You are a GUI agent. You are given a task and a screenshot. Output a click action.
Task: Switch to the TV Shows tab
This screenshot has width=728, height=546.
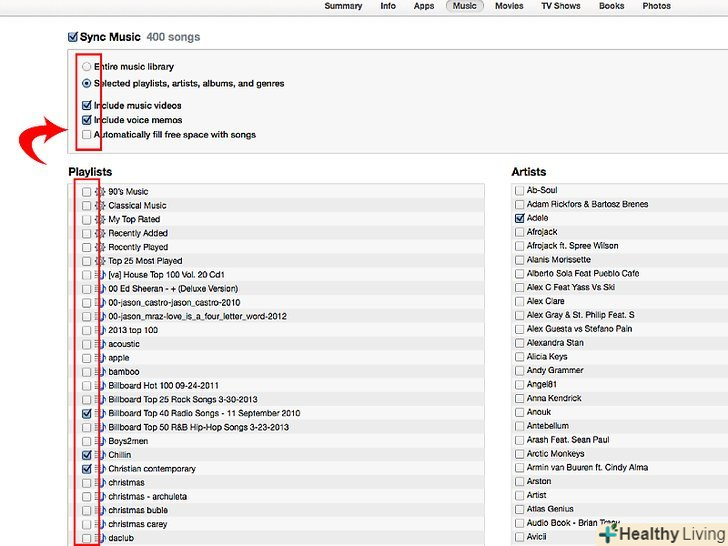(x=561, y=6)
